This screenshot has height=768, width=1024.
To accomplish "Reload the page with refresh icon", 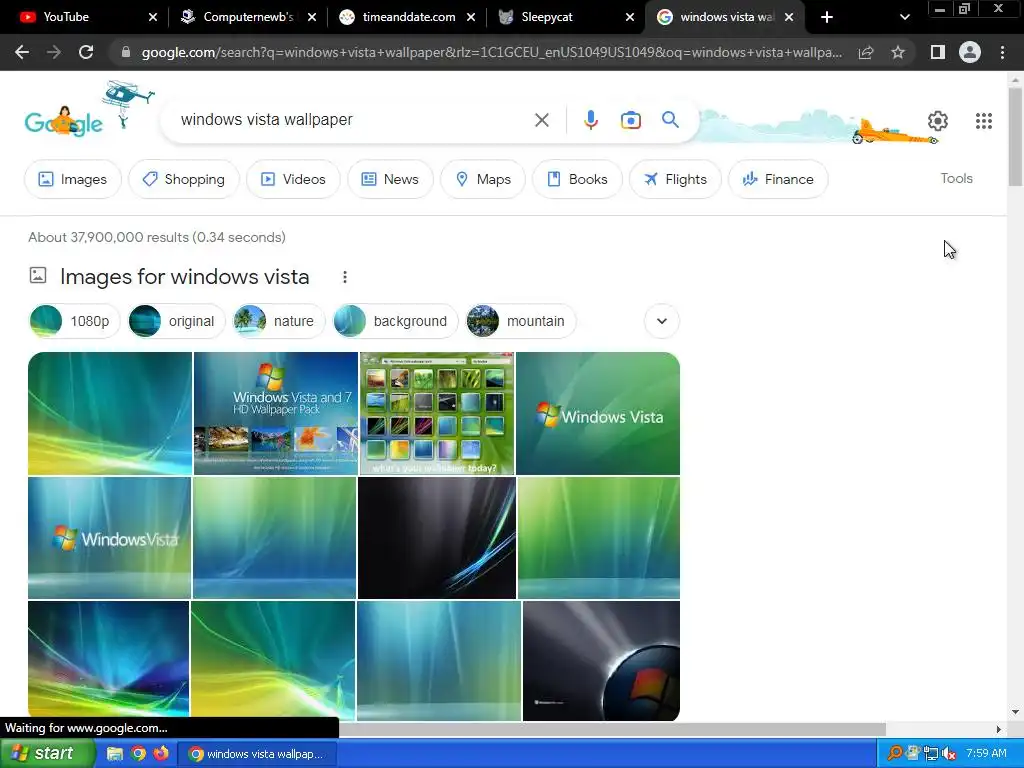I will pyautogui.click(x=86, y=52).
